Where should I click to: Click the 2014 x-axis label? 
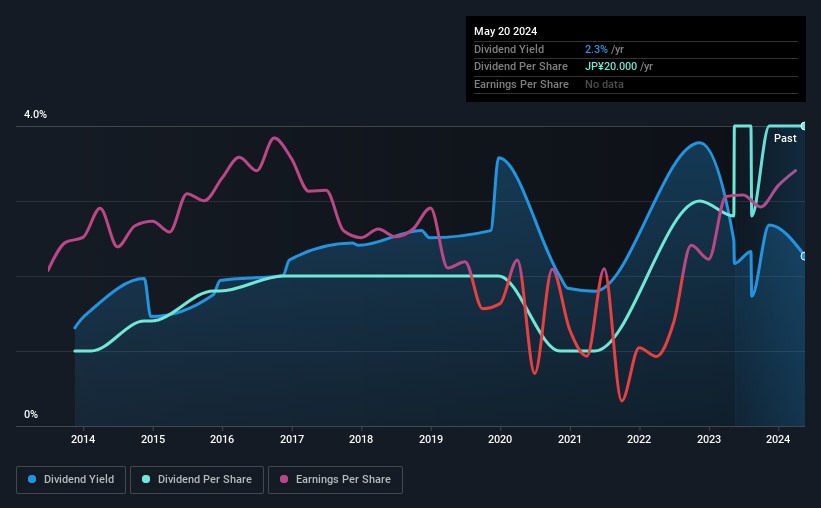[83, 439]
